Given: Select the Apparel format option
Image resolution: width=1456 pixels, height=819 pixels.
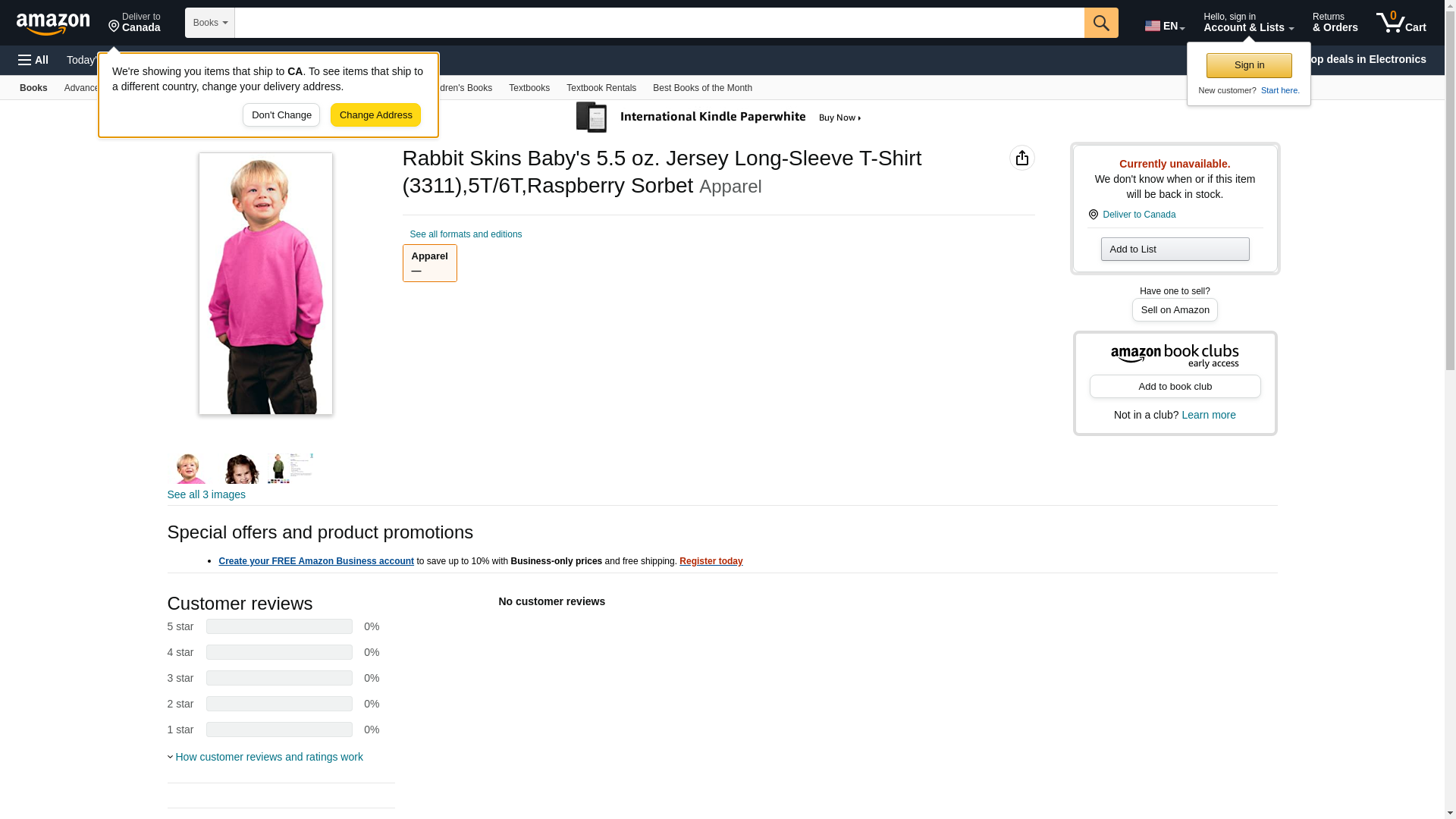Looking at the screenshot, I should coord(429,263).
